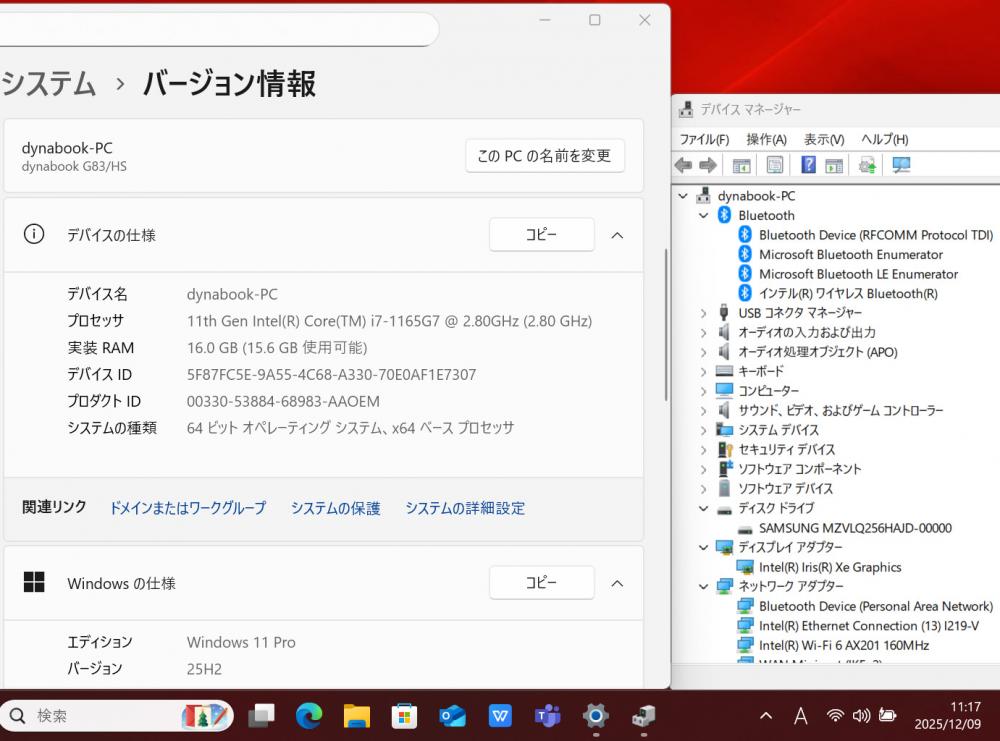Collapse the Bluetooth tree node
Screen dimensions: 1000x741
coord(704,216)
